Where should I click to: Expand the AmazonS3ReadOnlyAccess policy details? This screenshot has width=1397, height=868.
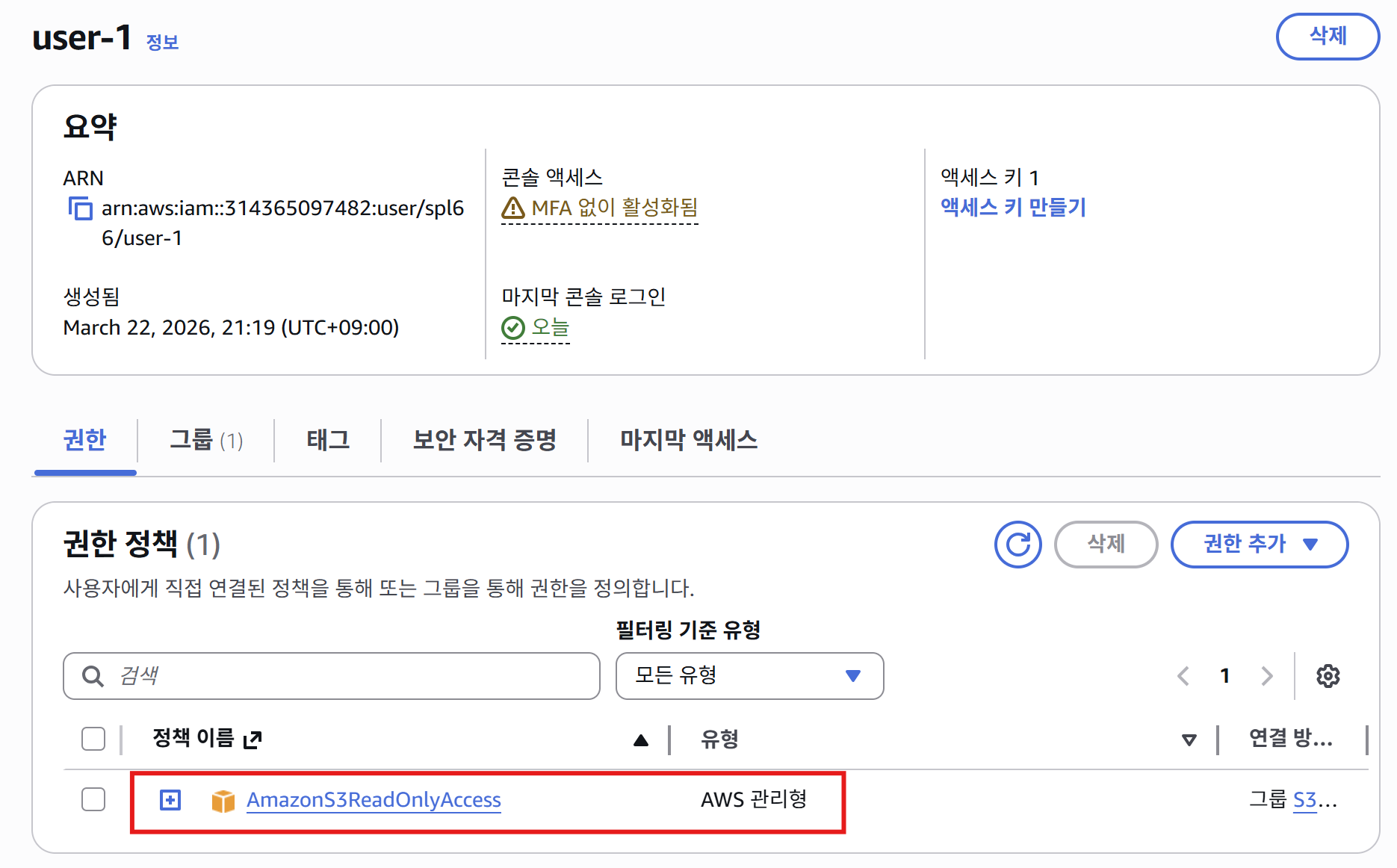[x=170, y=799]
